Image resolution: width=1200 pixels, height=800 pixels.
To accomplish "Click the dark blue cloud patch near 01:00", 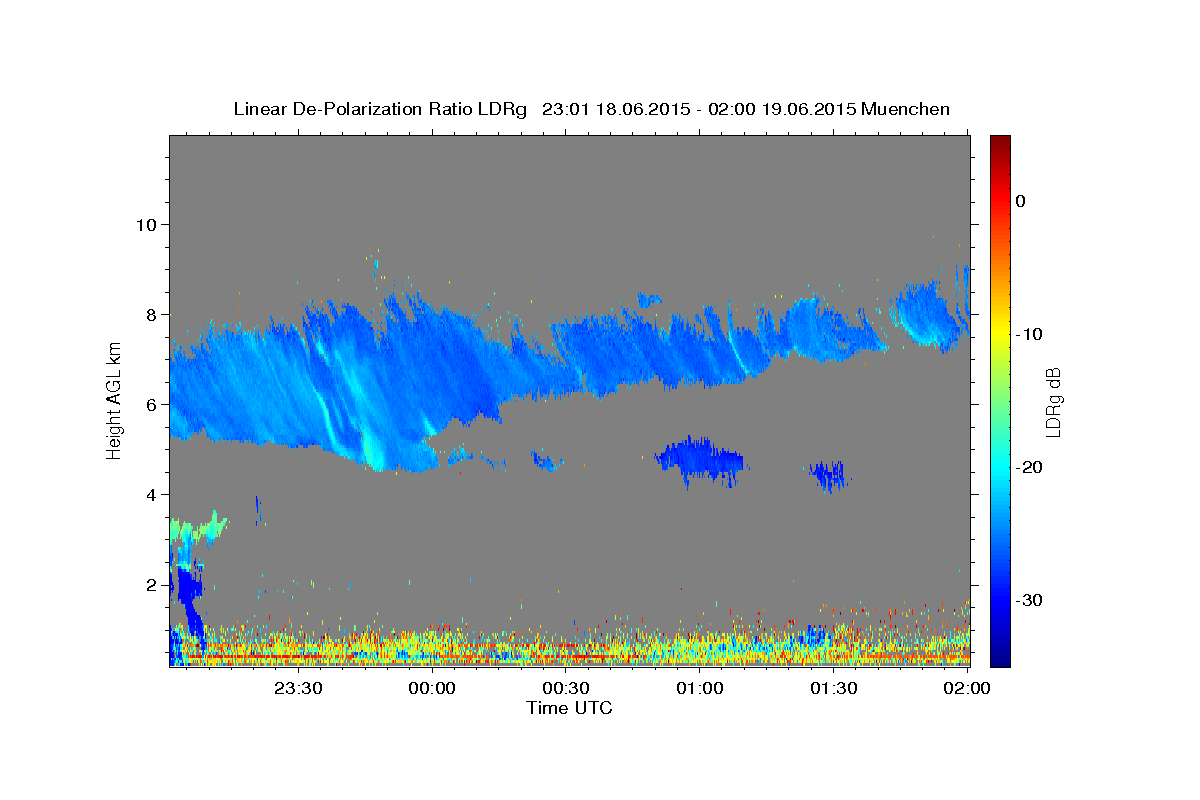I will pyautogui.click(x=700, y=460).
